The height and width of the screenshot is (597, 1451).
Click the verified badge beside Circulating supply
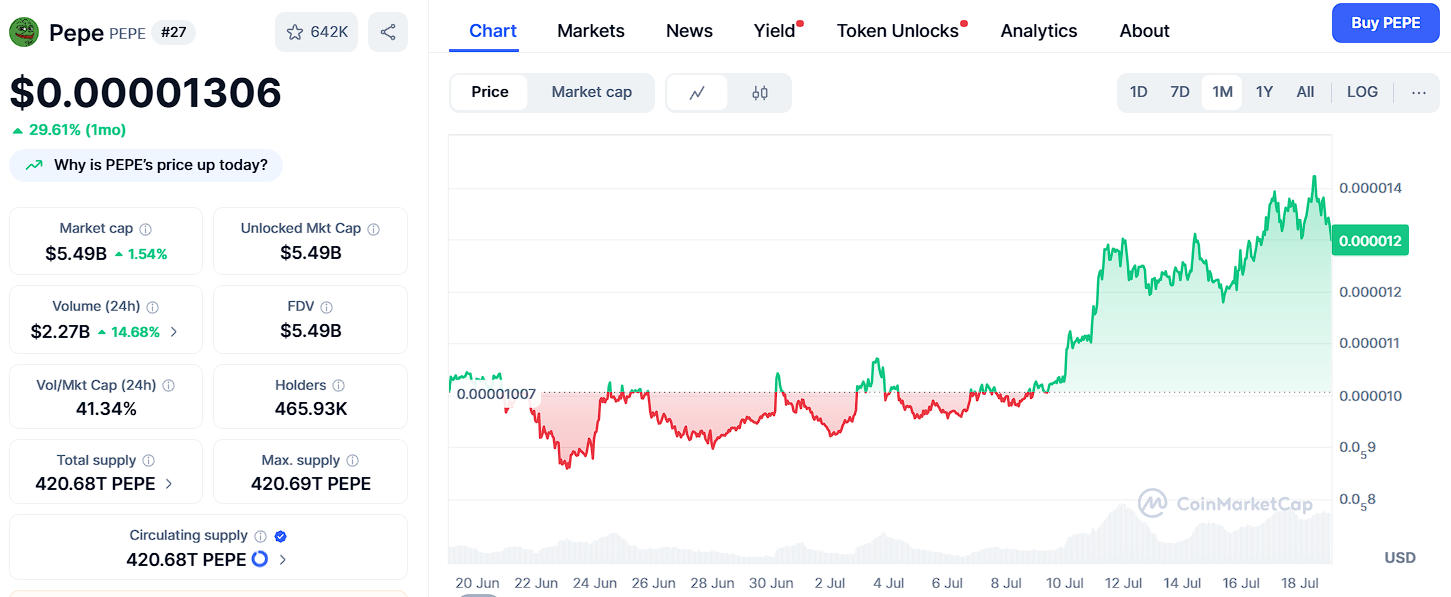pyautogui.click(x=281, y=536)
